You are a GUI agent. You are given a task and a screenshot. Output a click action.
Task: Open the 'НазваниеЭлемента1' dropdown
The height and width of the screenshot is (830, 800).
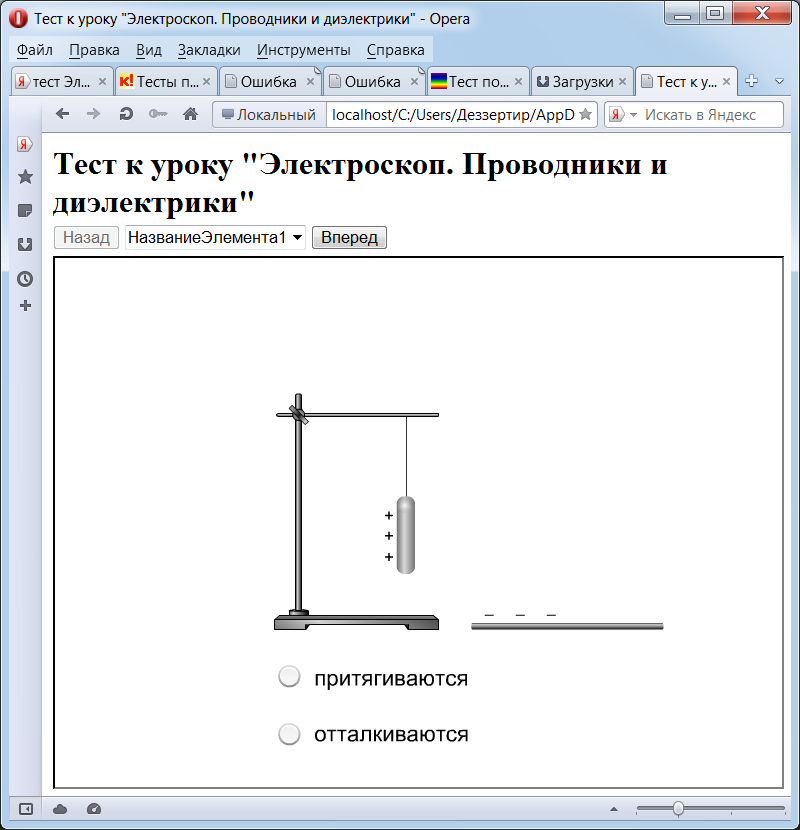pyautogui.click(x=215, y=237)
